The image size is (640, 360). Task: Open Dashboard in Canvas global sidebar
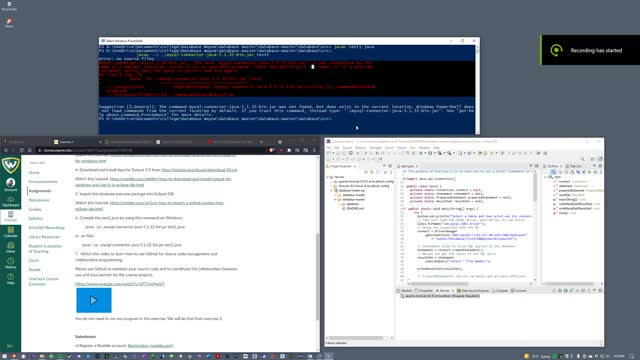[x=11, y=201]
